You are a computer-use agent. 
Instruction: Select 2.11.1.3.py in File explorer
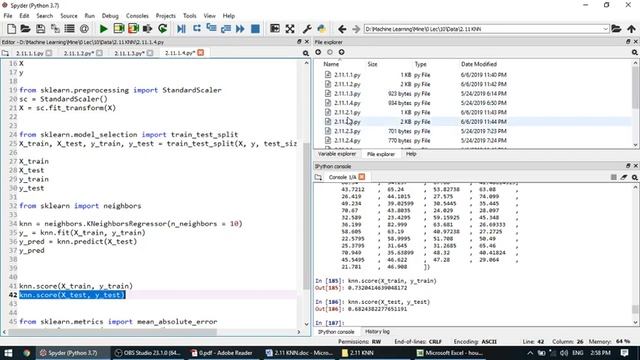click(x=347, y=93)
